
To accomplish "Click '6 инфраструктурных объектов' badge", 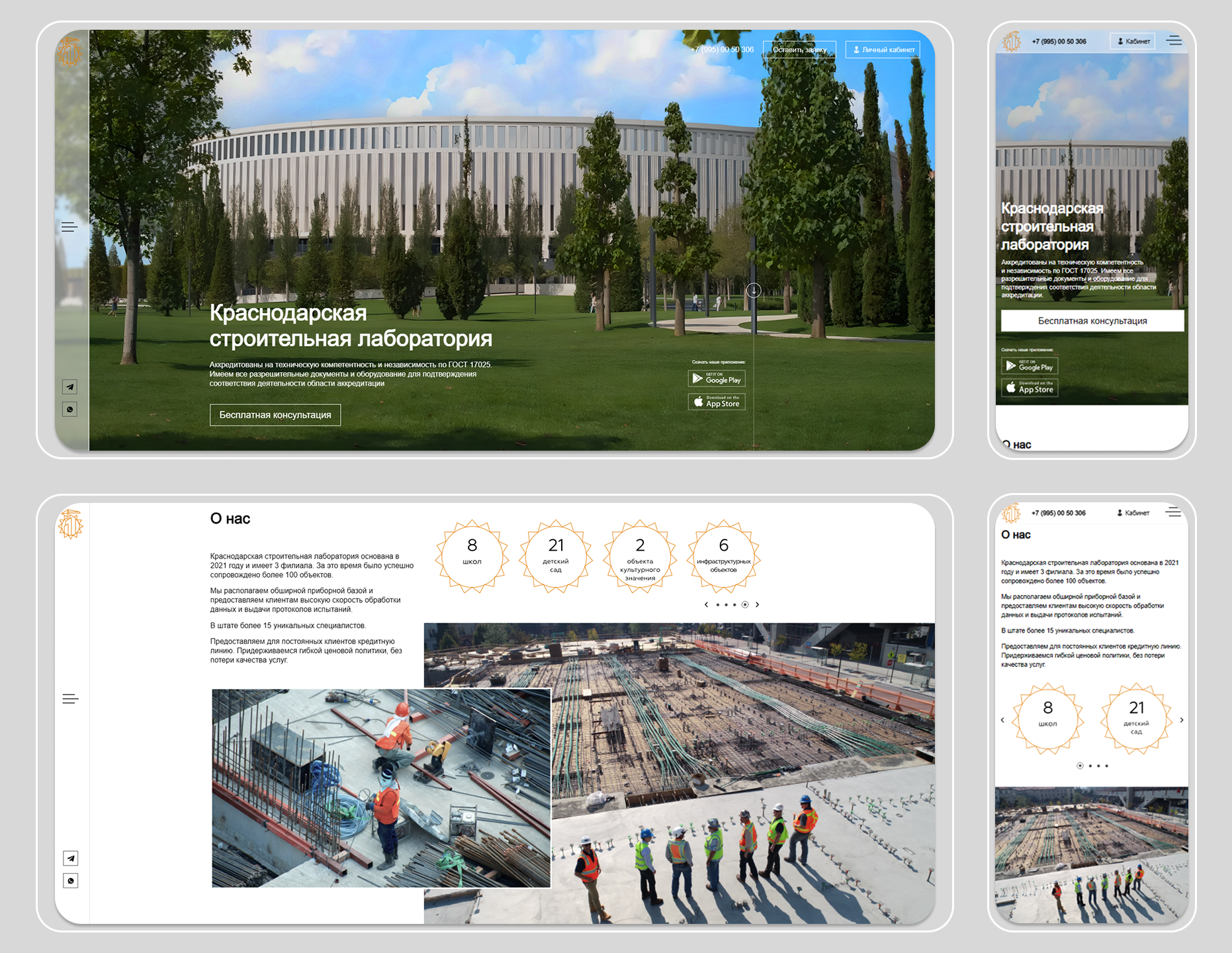I will [x=723, y=557].
